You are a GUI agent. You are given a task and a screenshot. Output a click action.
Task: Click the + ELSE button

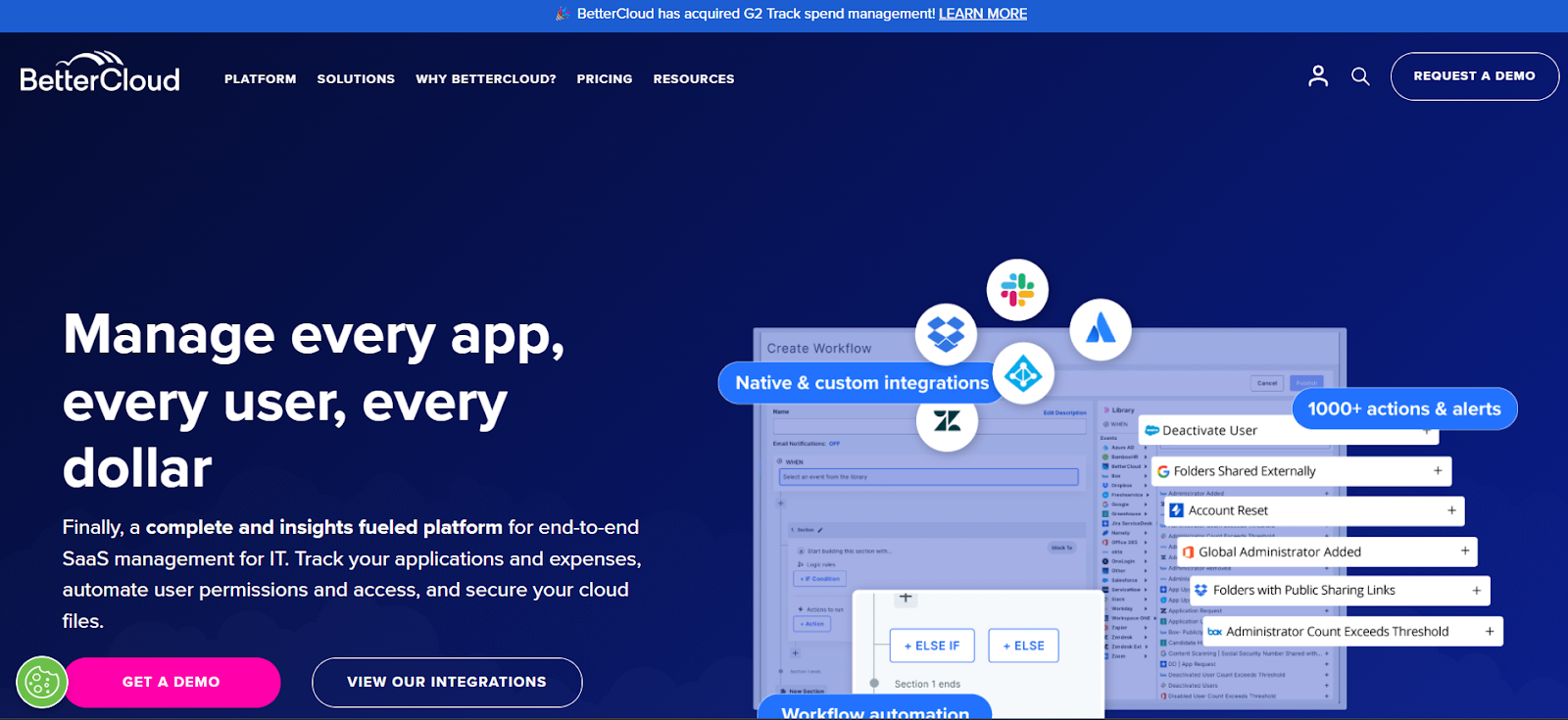tap(1024, 646)
